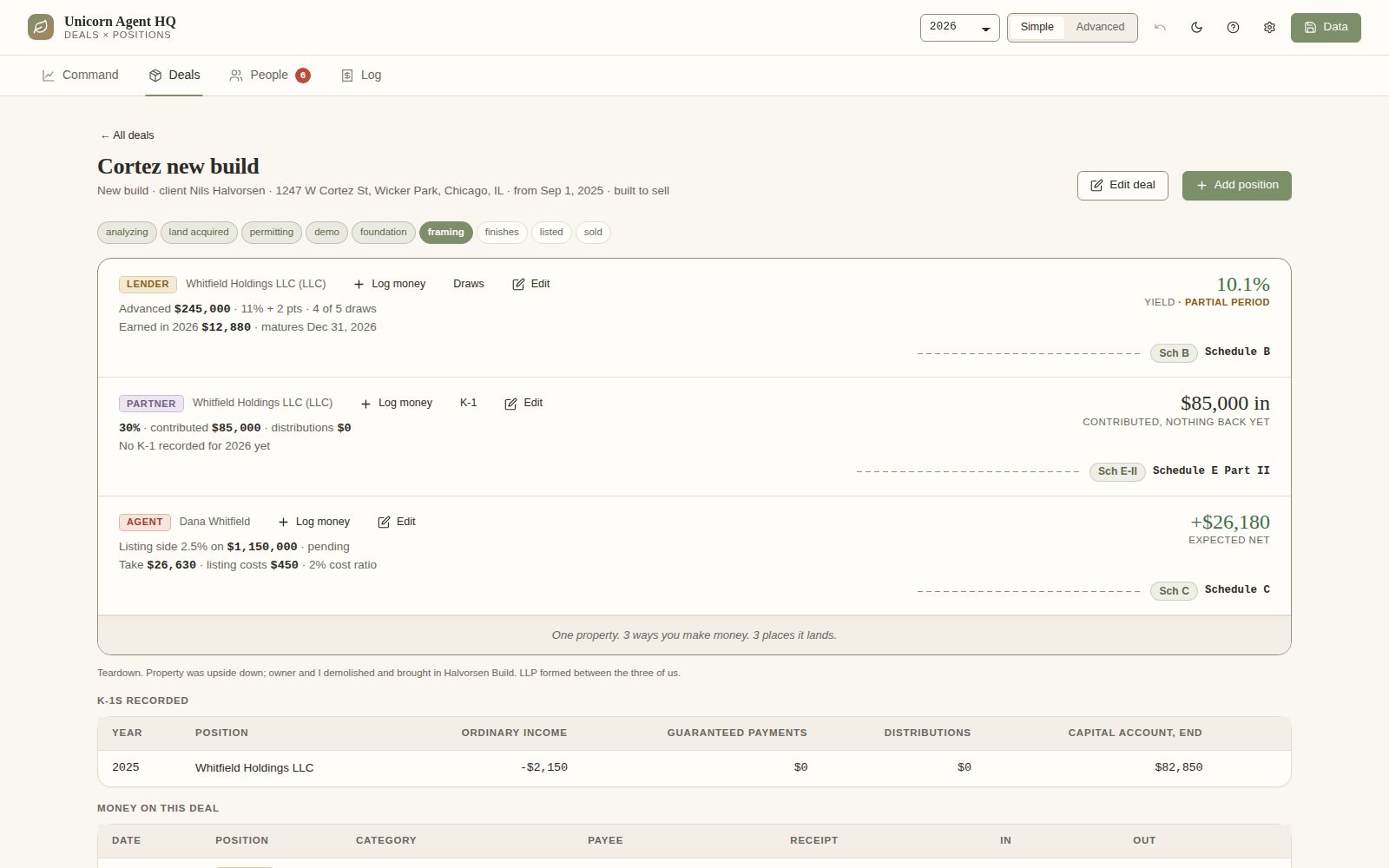
Task: Select the land acquired stage pill
Action: click(x=199, y=233)
